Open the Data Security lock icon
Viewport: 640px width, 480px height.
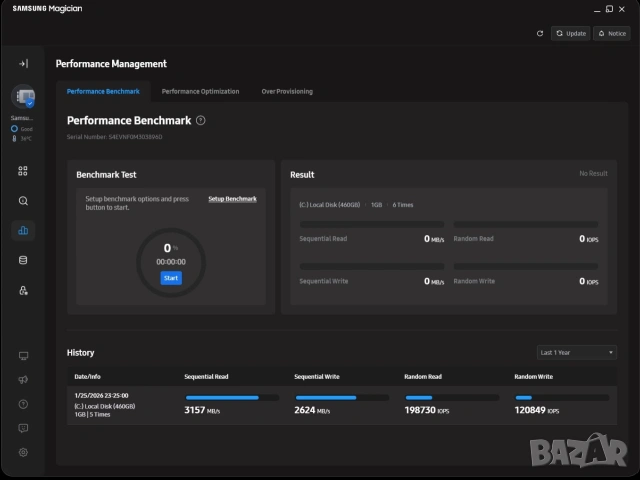point(23,290)
